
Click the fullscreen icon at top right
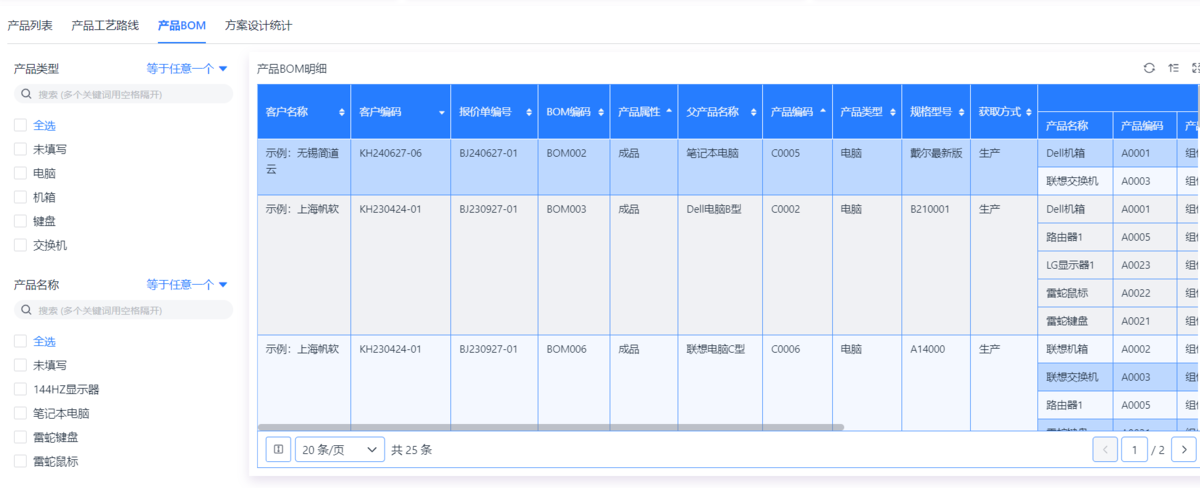1195,68
